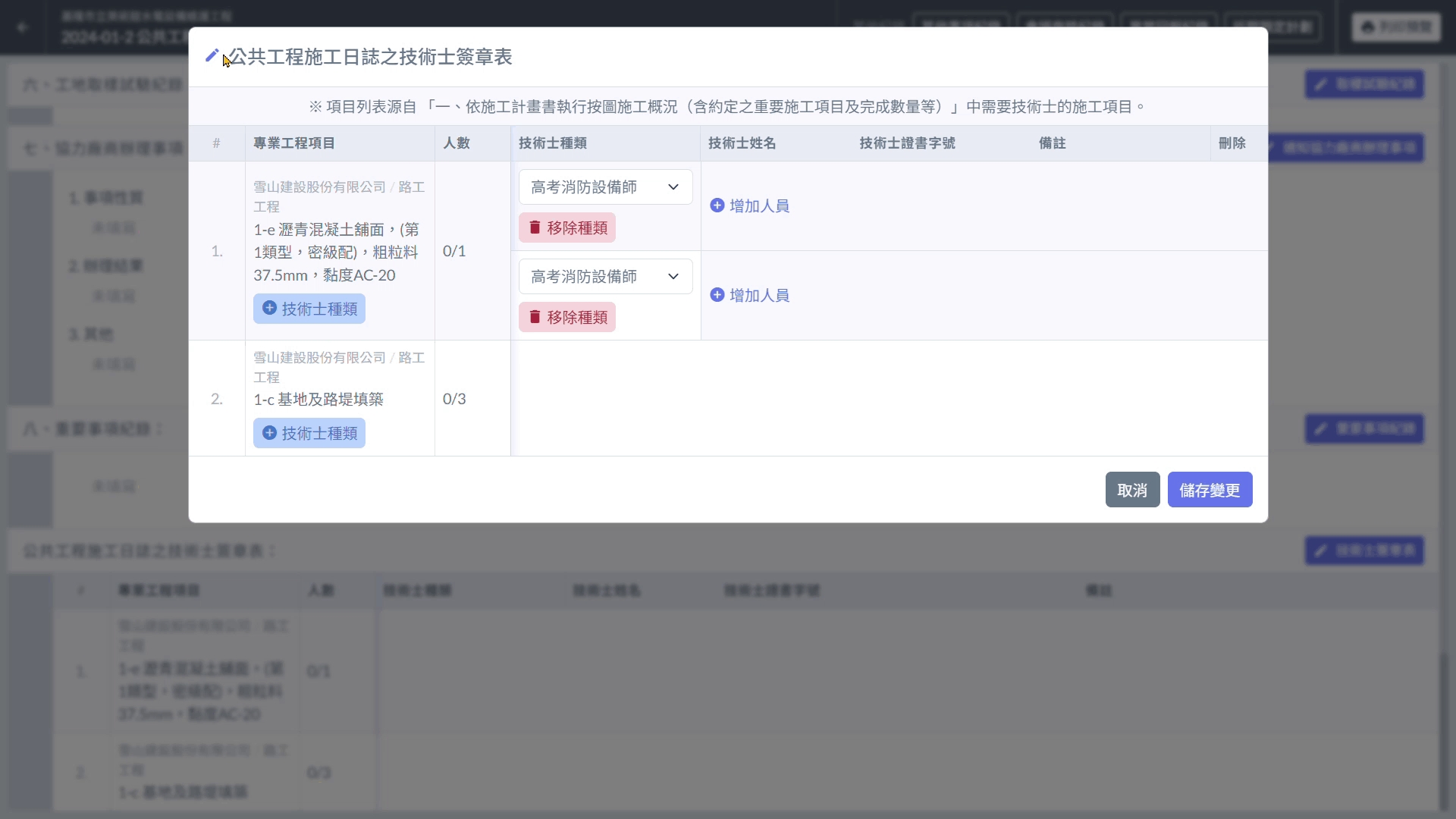Click the 技術士簽章表 edit button at lower right

coord(1364,551)
